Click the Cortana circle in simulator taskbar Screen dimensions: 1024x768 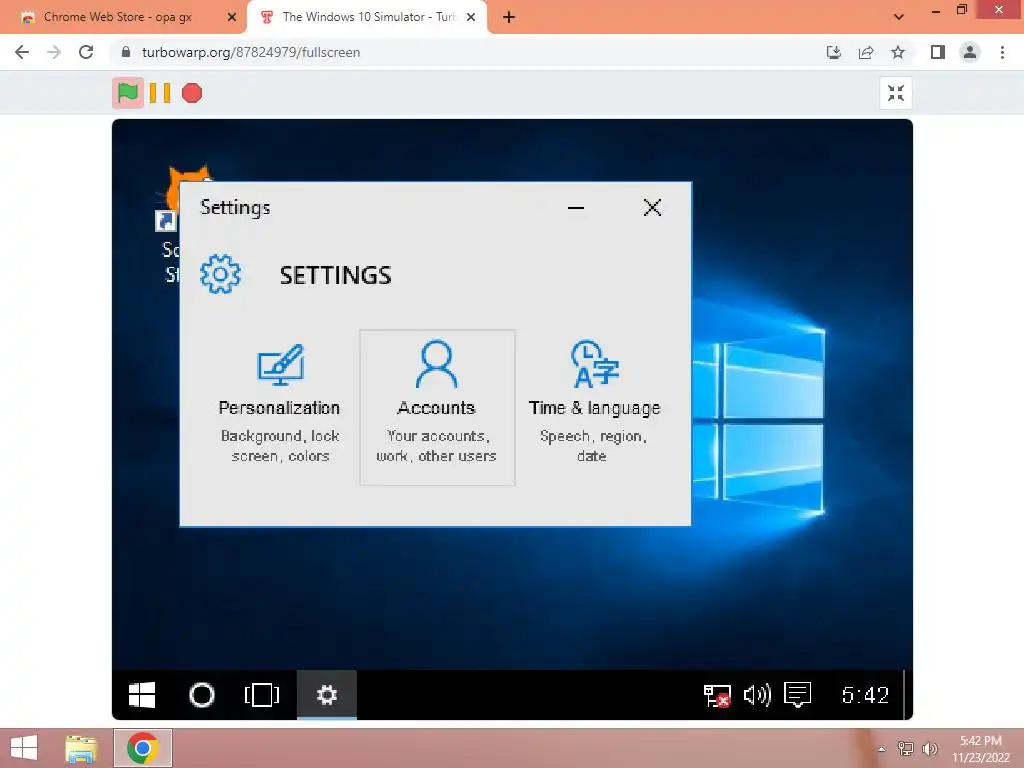pyautogui.click(x=202, y=695)
